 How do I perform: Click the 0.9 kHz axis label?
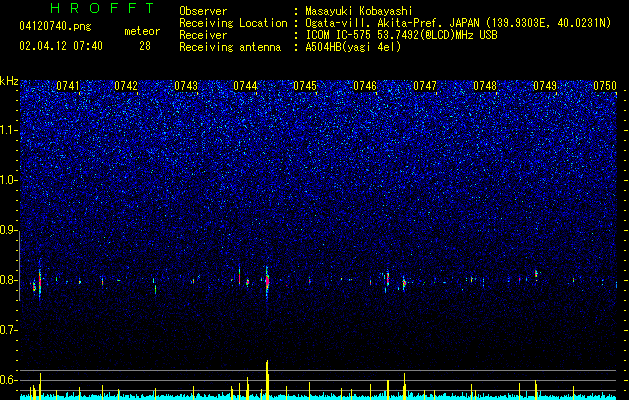click(x=8, y=230)
